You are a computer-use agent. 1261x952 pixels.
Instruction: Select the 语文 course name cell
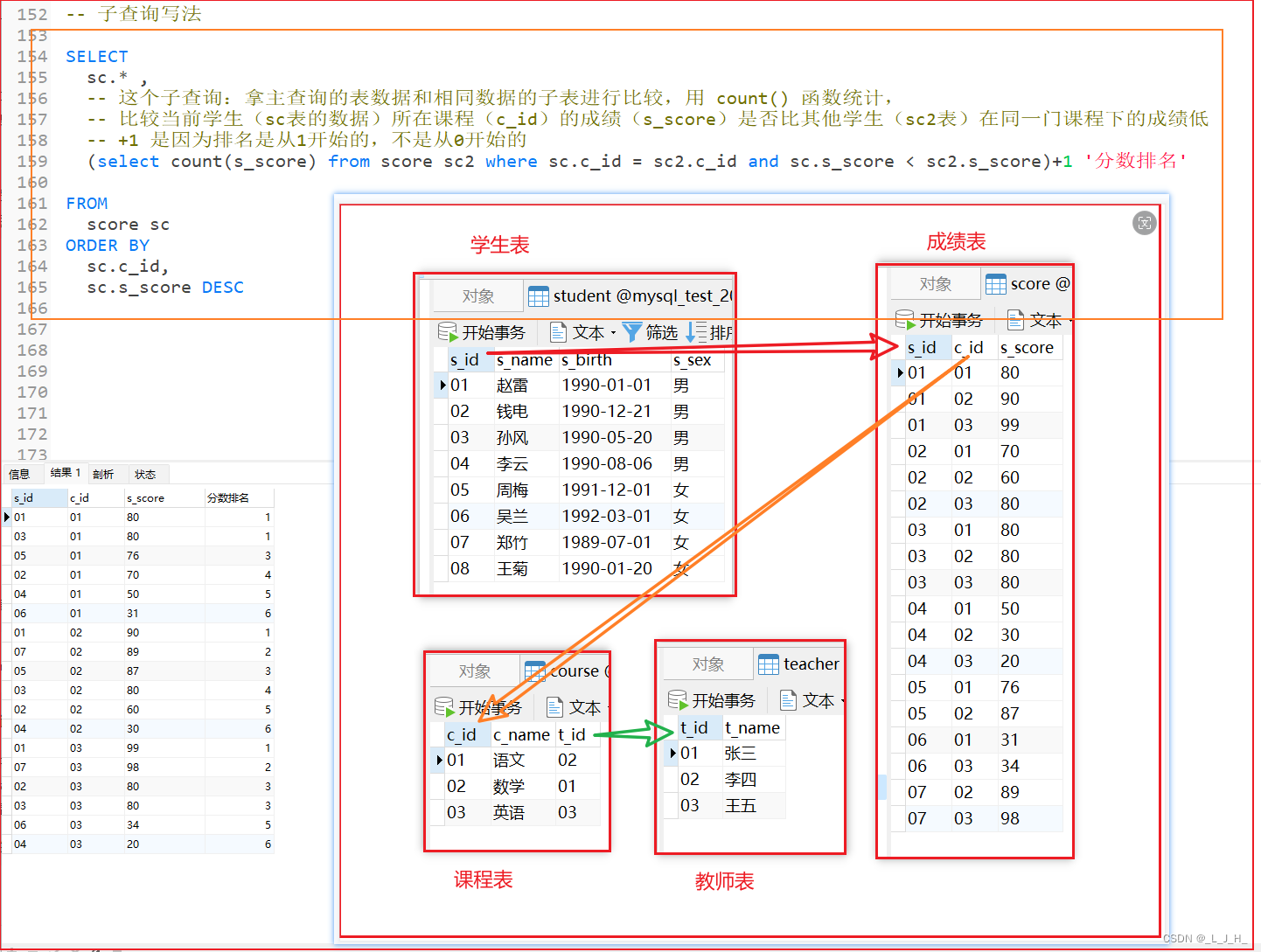pyautogui.click(x=523, y=761)
